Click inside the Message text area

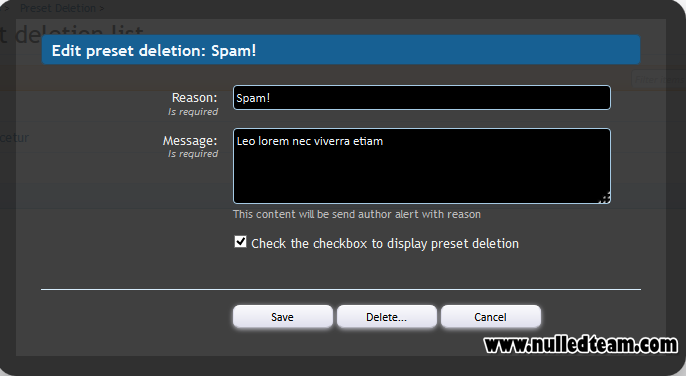coord(422,166)
